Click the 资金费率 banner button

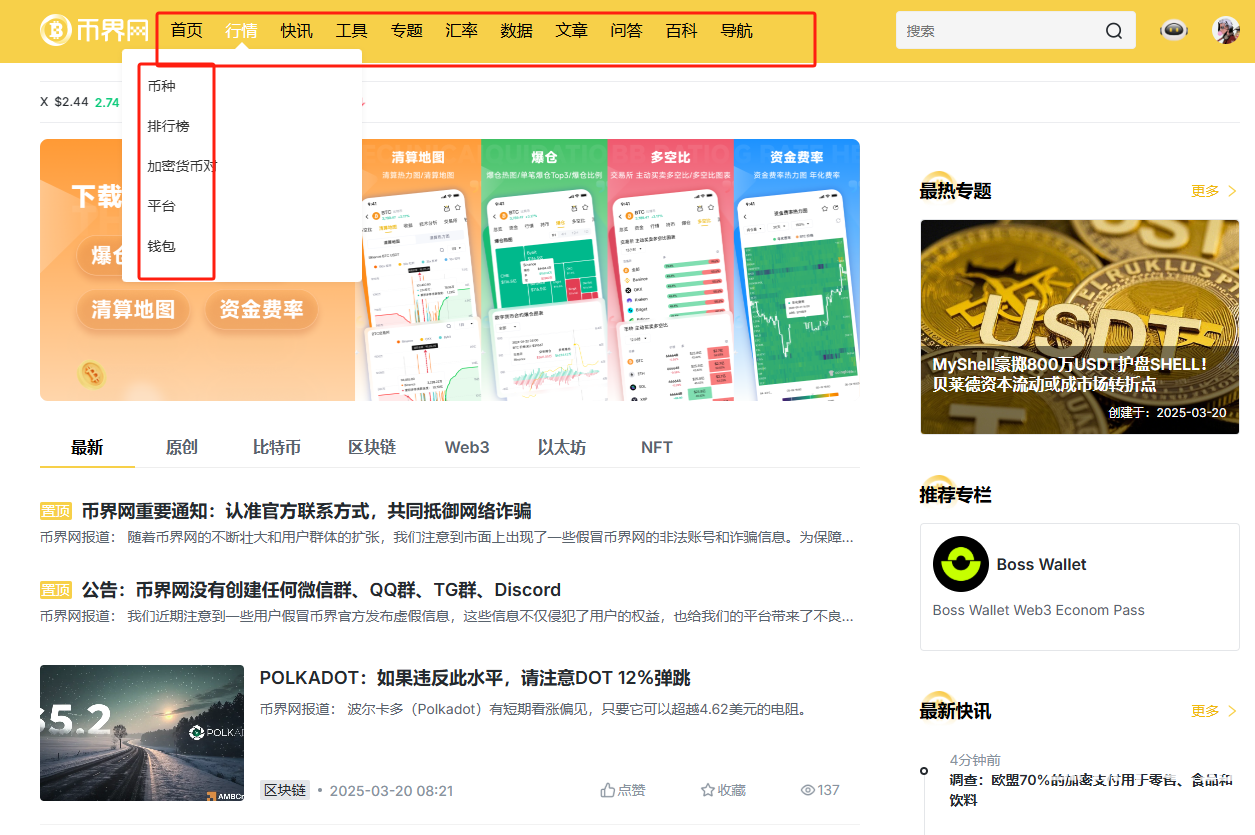point(261,310)
